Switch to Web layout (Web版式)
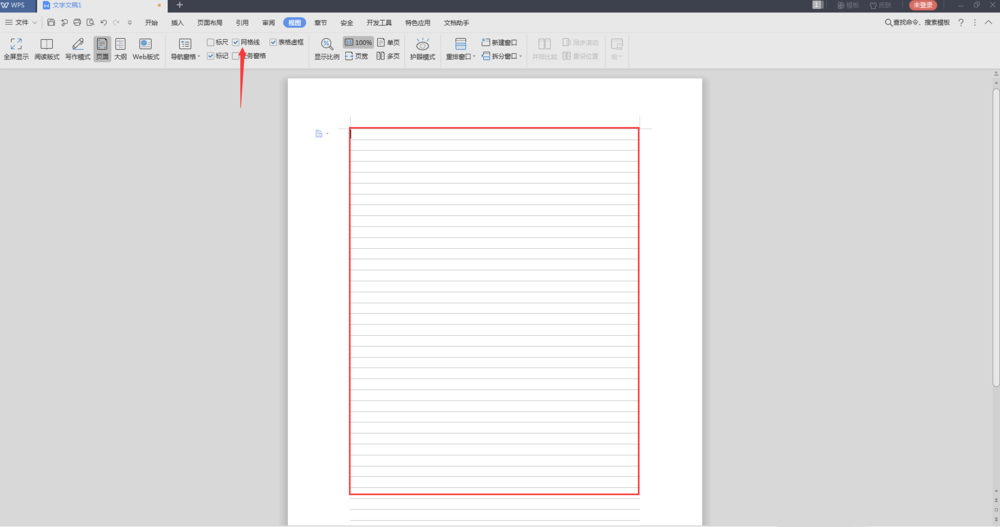The width and height of the screenshot is (1000, 527). 145,48
